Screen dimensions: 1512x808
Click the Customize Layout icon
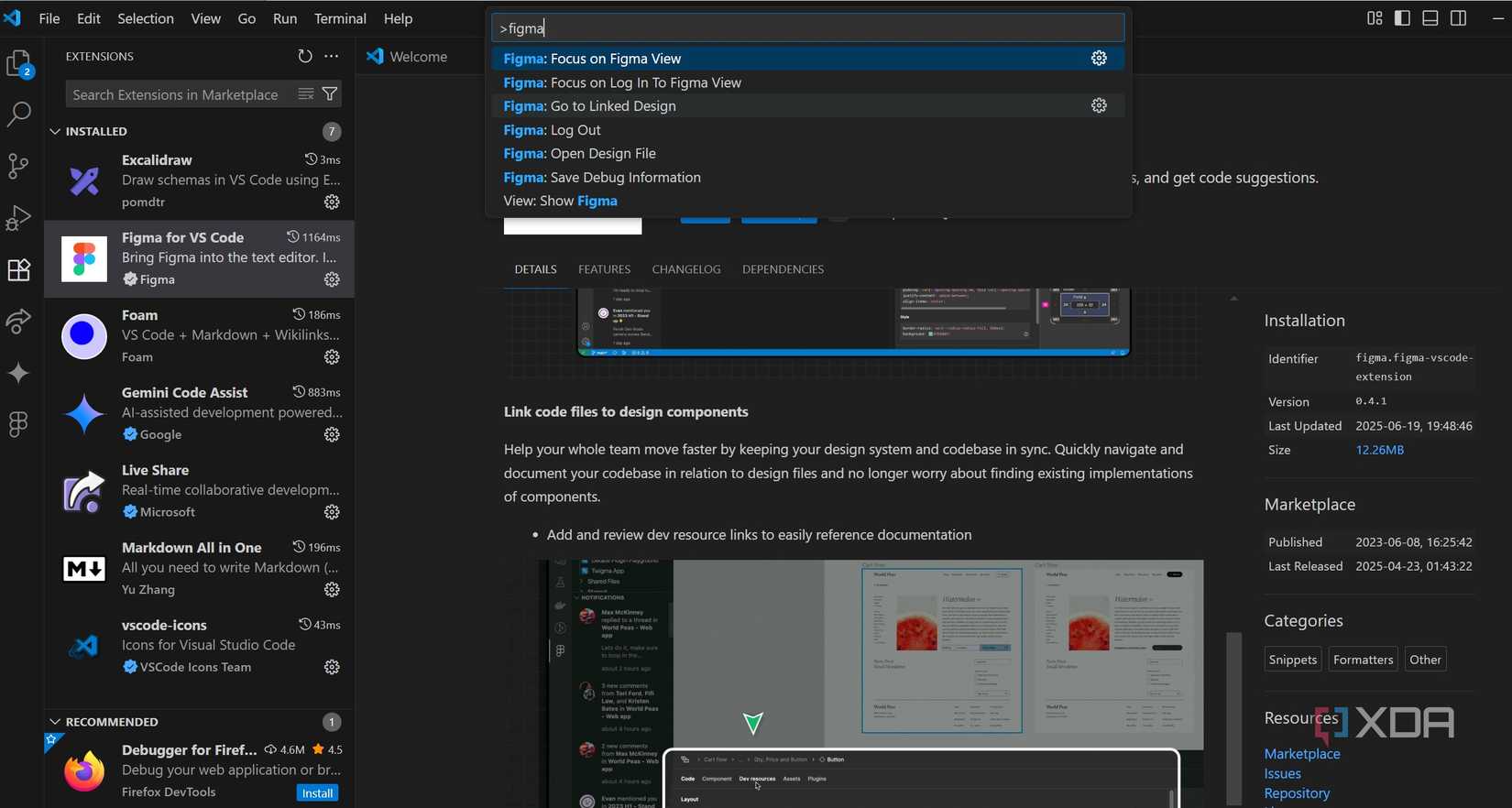click(1375, 18)
